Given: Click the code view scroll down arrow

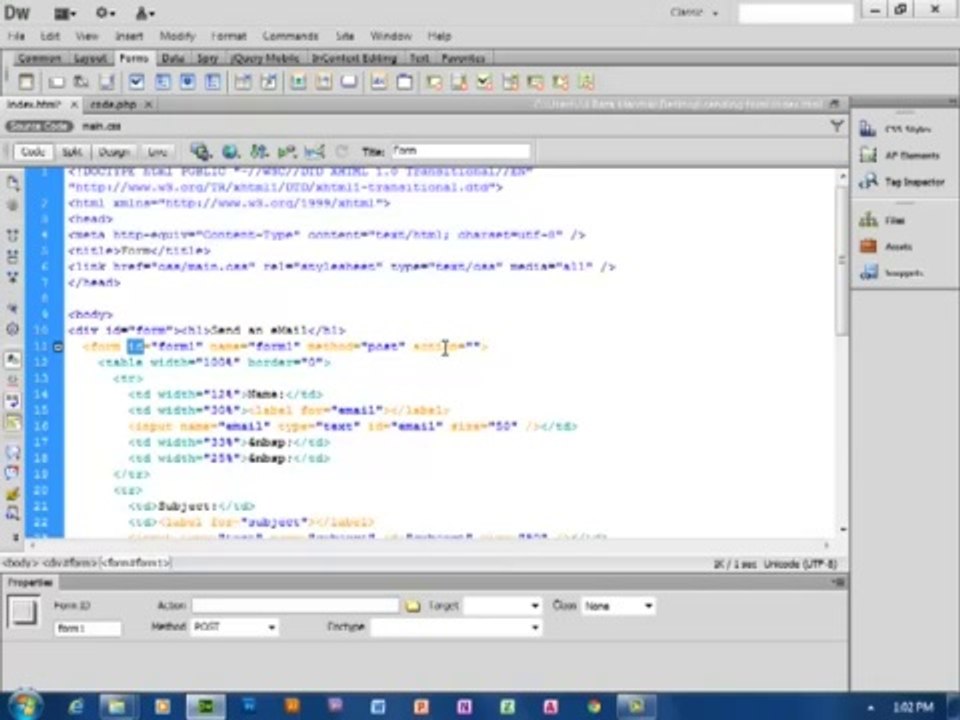Looking at the screenshot, I should tap(842, 529).
